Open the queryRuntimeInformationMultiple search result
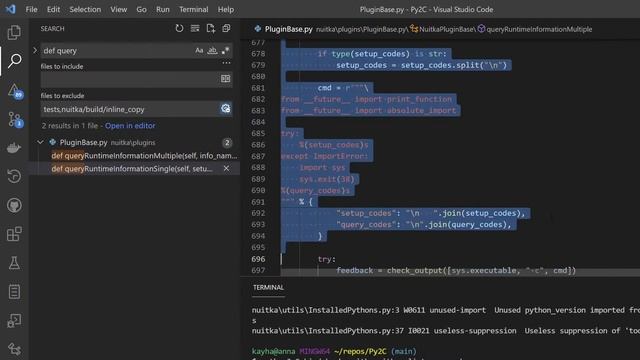The width and height of the screenshot is (640, 360). (x=144, y=156)
